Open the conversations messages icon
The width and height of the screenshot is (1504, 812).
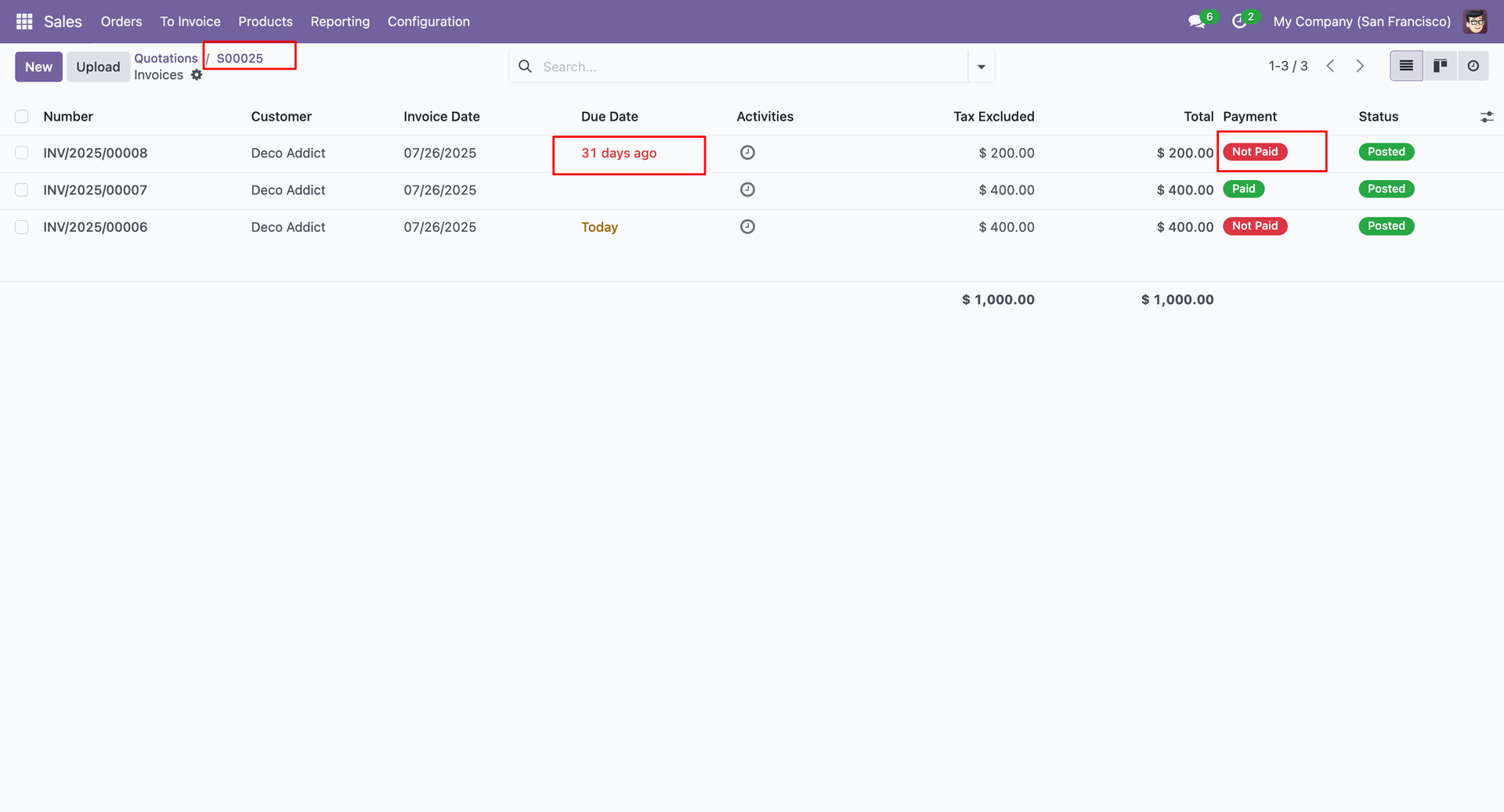tap(1196, 21)
